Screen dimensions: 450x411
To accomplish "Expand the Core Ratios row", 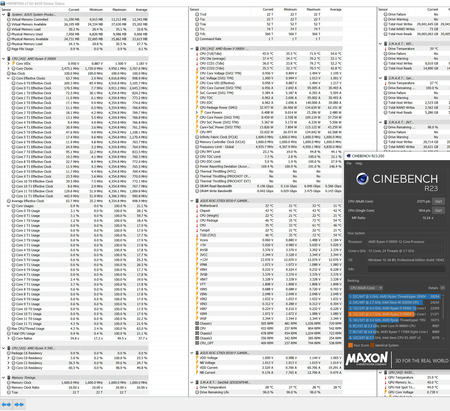I will pyautogui.click(x=9, y=338).
